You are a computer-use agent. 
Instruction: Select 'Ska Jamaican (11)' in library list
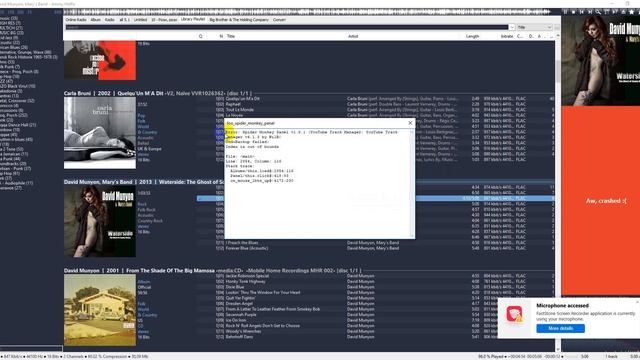click(13, 154)
